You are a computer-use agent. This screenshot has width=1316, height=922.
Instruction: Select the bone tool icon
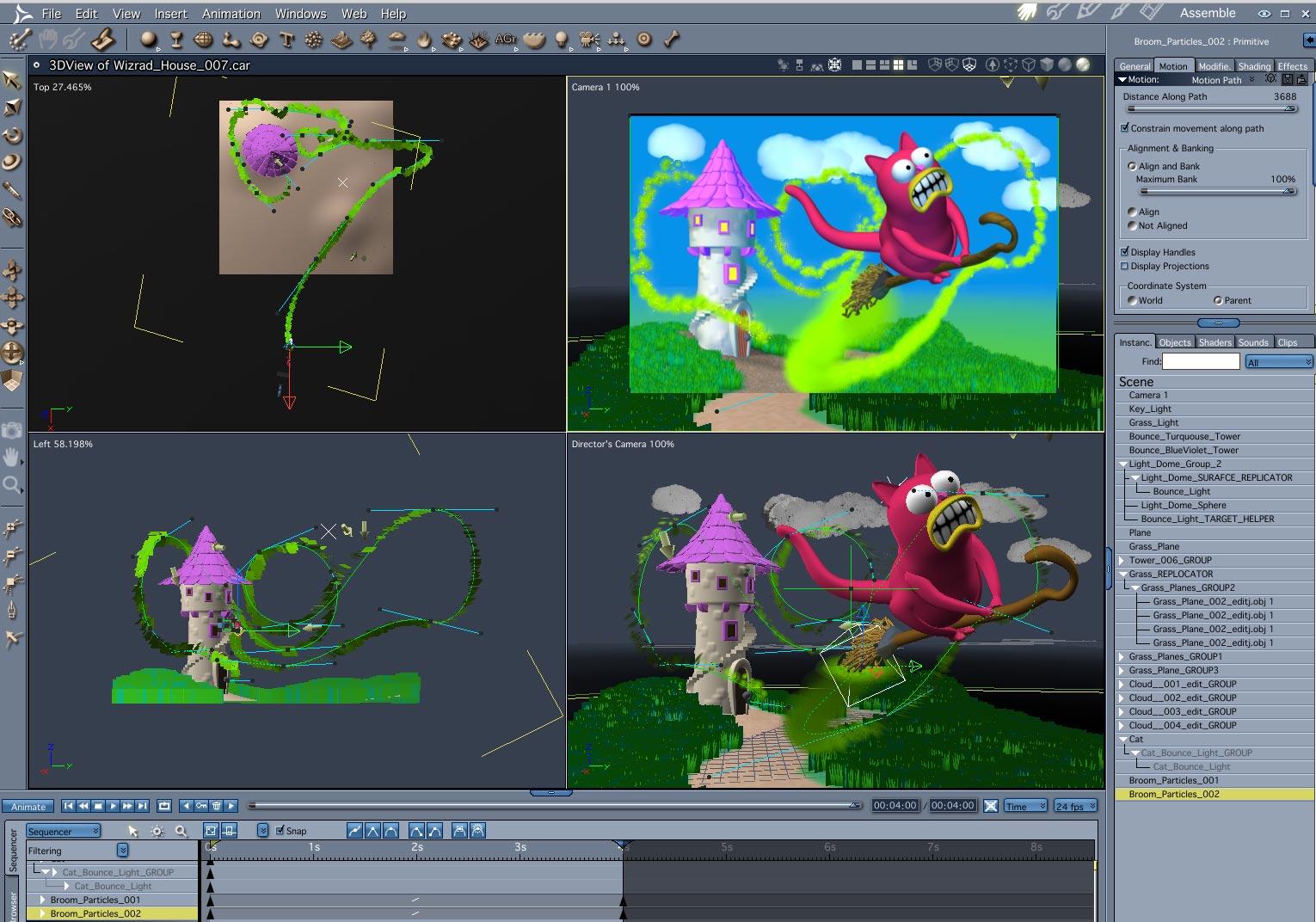click(x=672, y=40)
